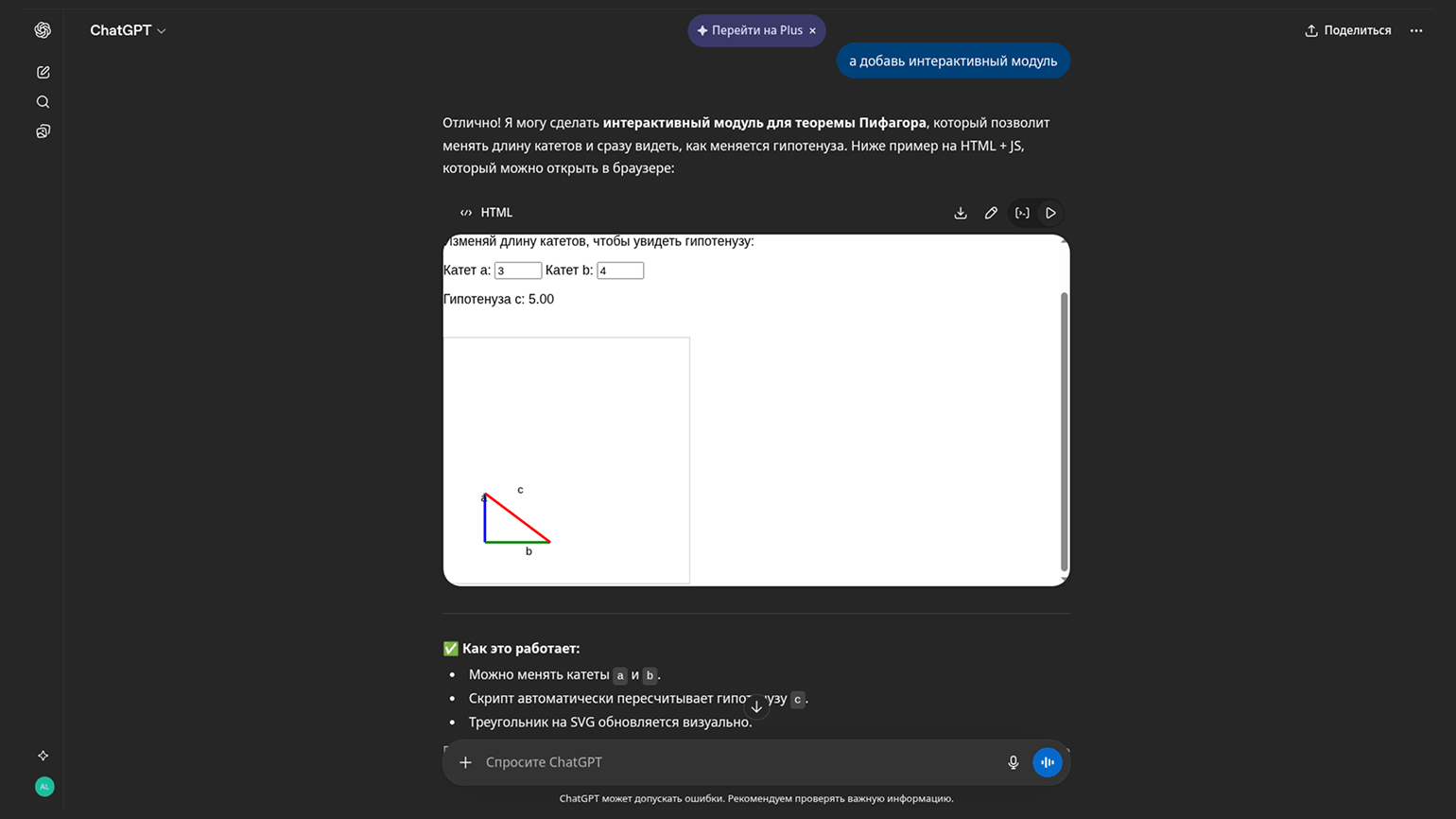Expand the ChatGPT model selector dropdown
Screen dimensions: 1456x819
128,30
